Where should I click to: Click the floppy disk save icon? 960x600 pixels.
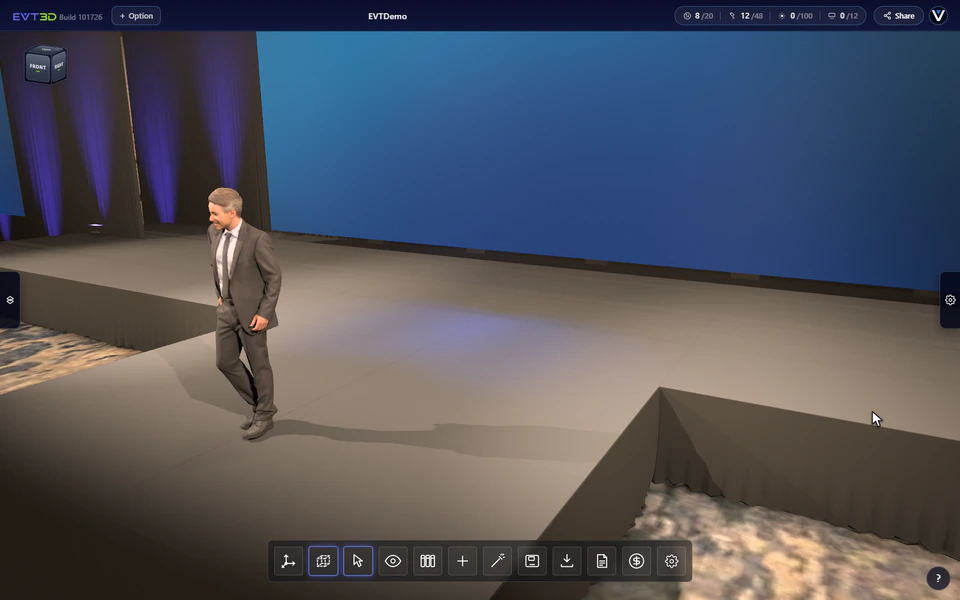(532, 561)
